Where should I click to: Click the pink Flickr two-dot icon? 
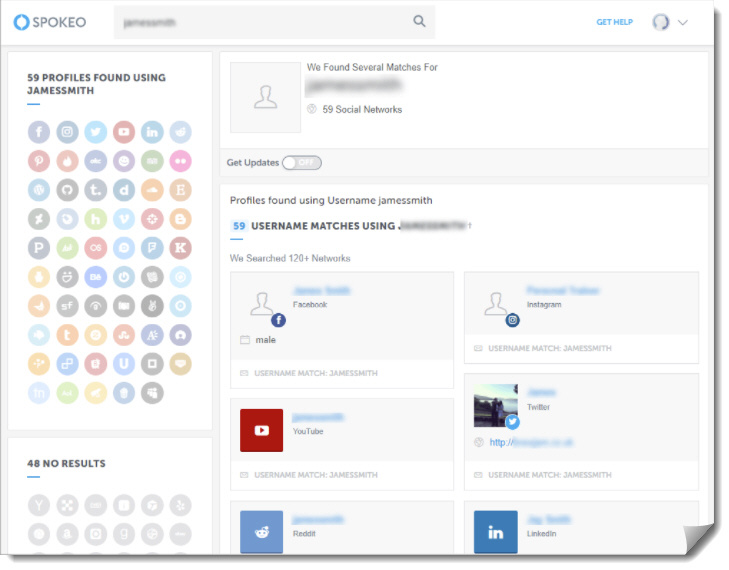pos(180,161)
